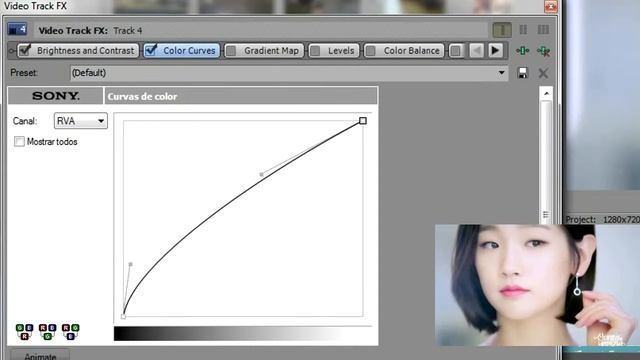This screenshot has height=360, width=640.
Task: Select the lower tangent handle near origin
Action: [x=131, y=264]
